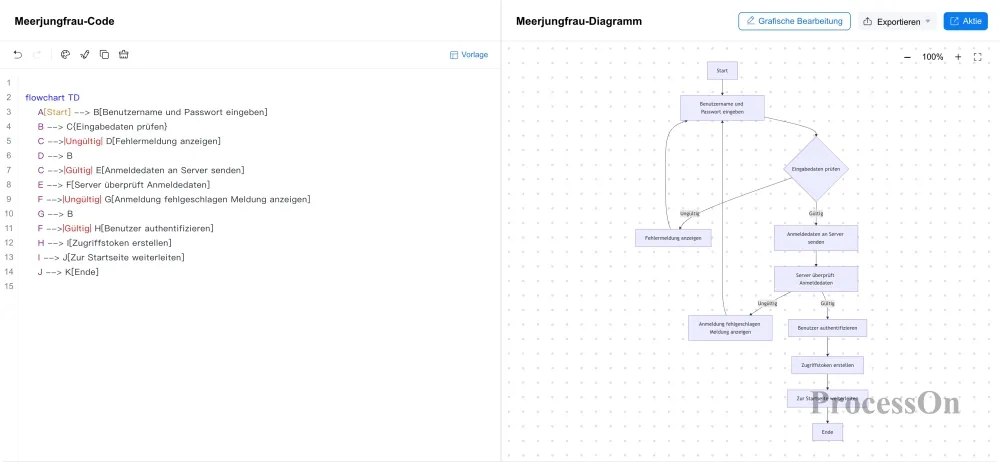Zoom in with the plus icon

click(x=958, y=57)
